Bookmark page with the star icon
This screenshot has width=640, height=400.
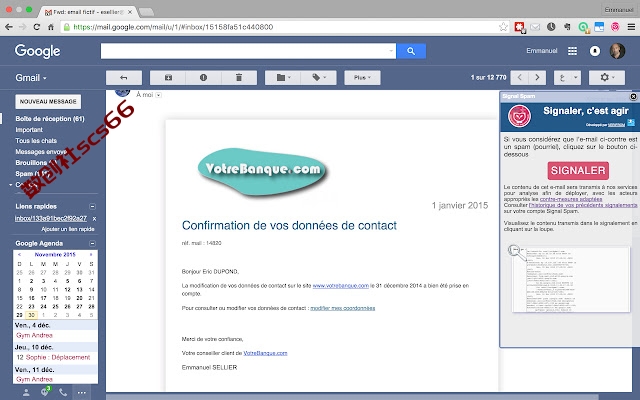[503, 27]
